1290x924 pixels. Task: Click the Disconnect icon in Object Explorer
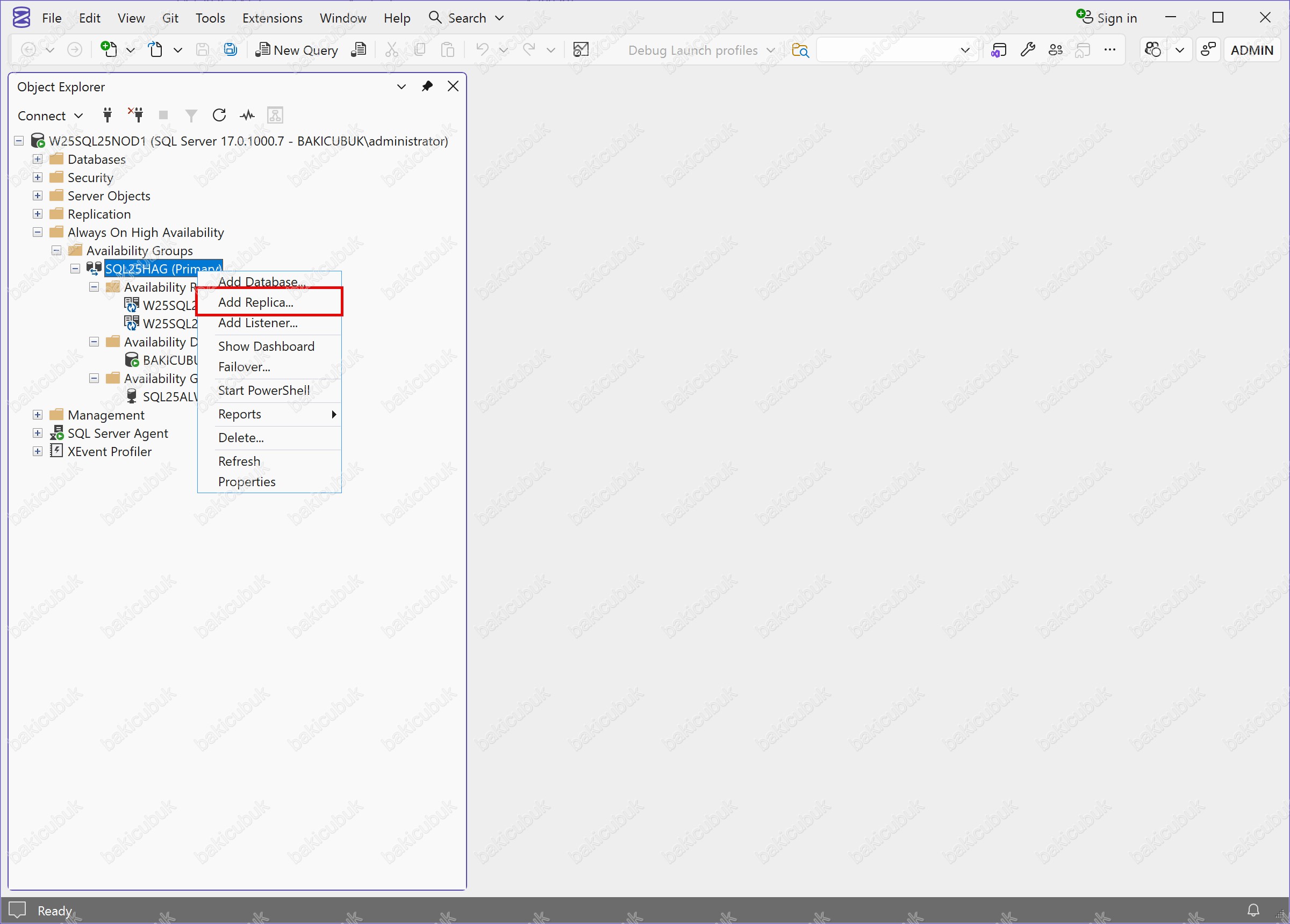tap(135, 115)
